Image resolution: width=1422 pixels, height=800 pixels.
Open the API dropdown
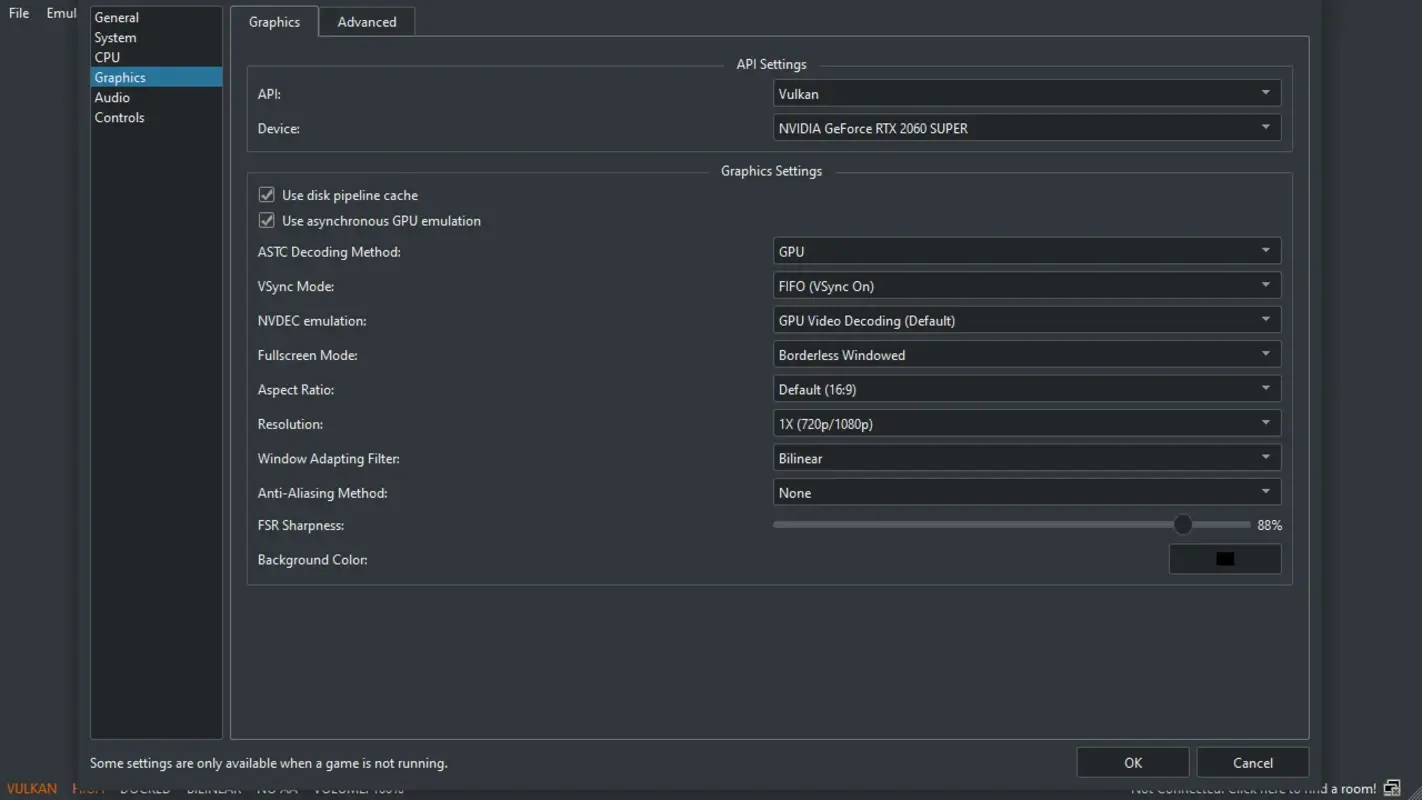click(1026, 92)
